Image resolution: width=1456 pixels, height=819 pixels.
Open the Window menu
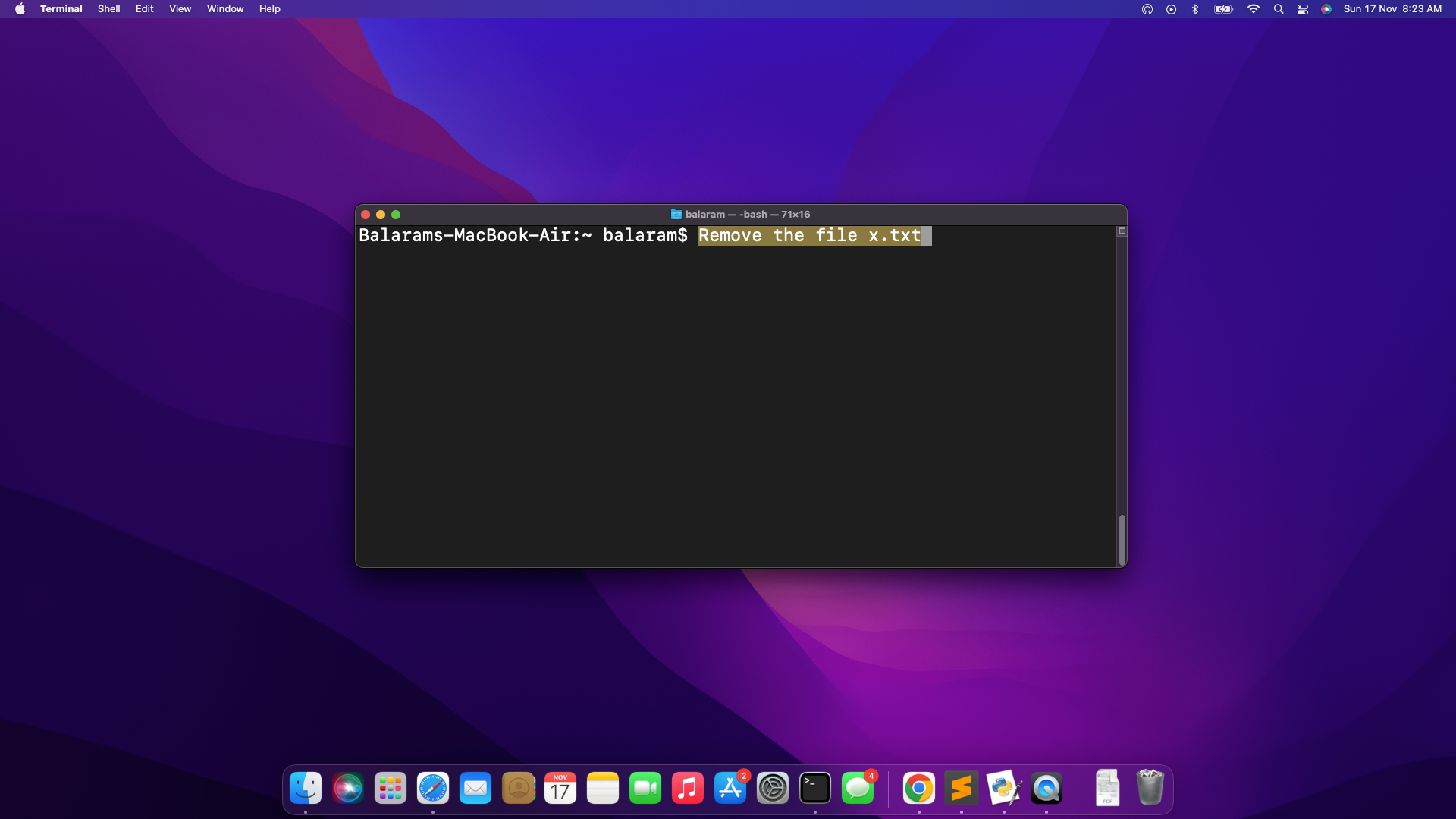coord(225,9)
